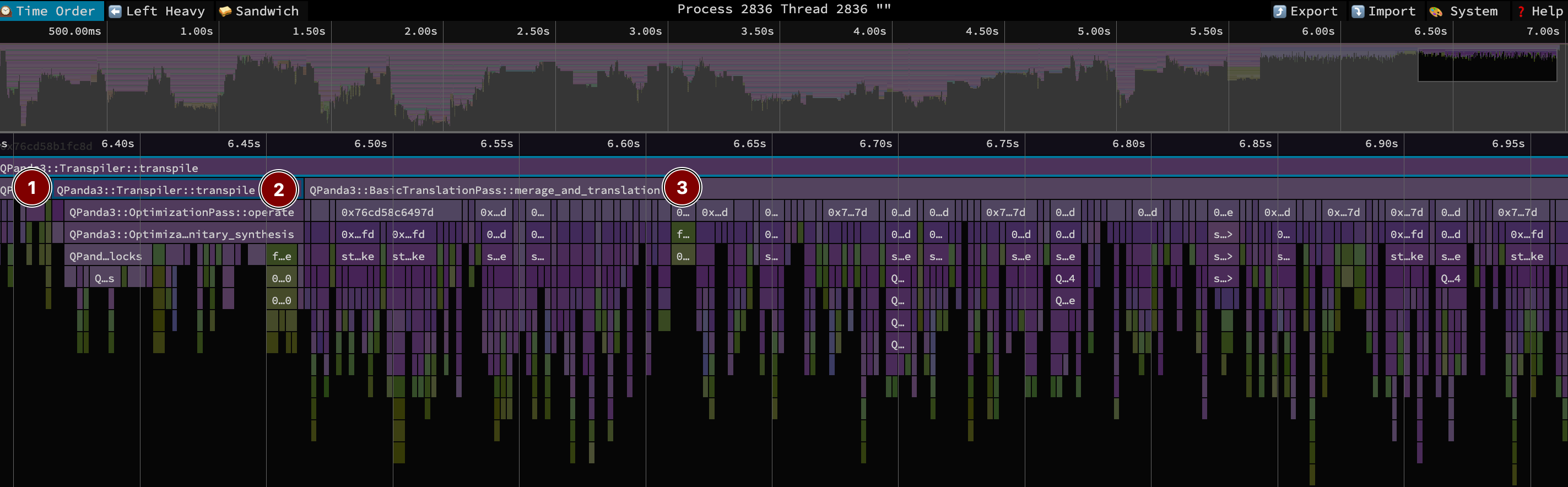
Task: Click the Import file icon
Action: pos(1358,11)
